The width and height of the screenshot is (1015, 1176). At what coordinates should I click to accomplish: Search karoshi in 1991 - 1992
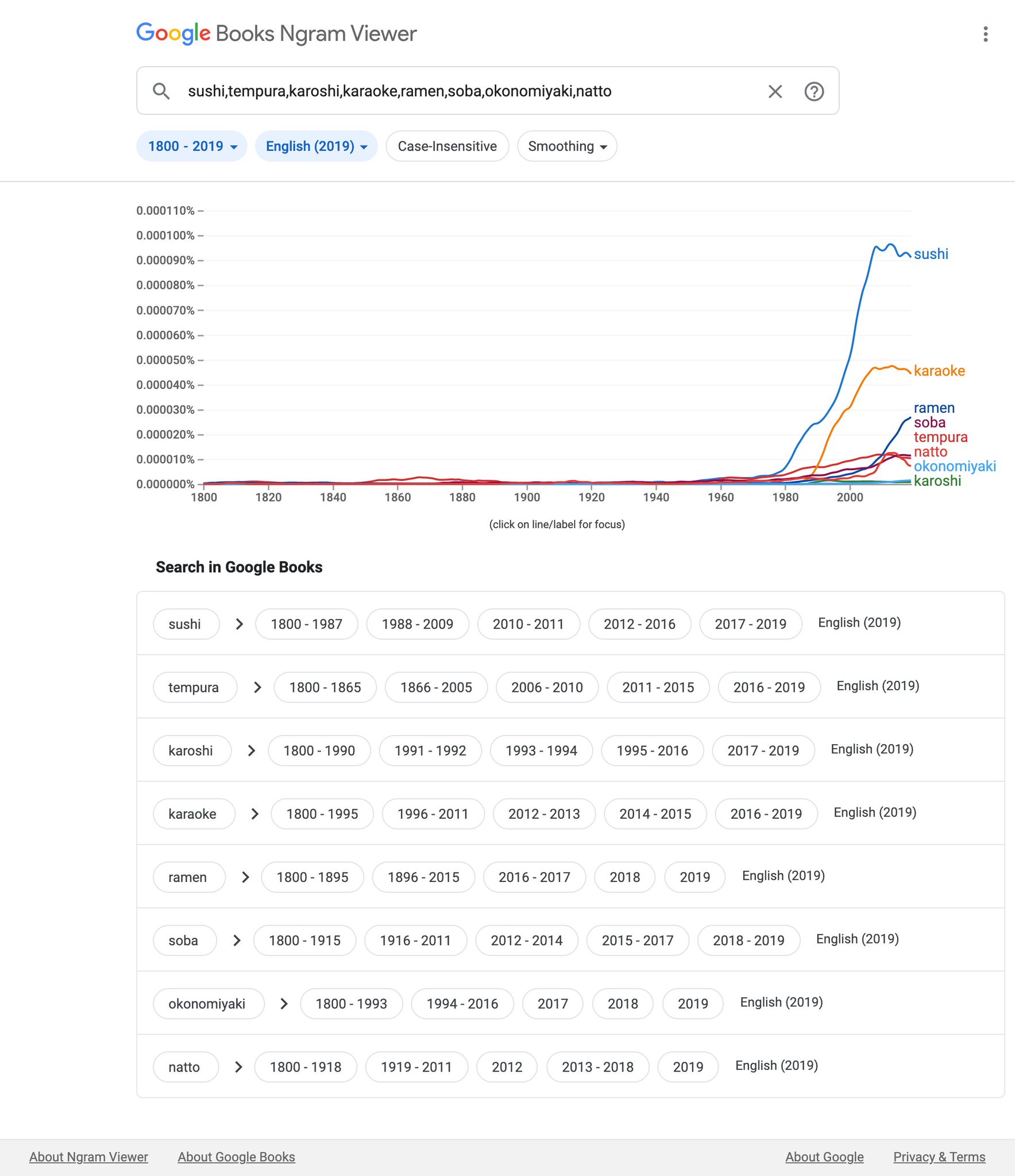tap(430, 751)
